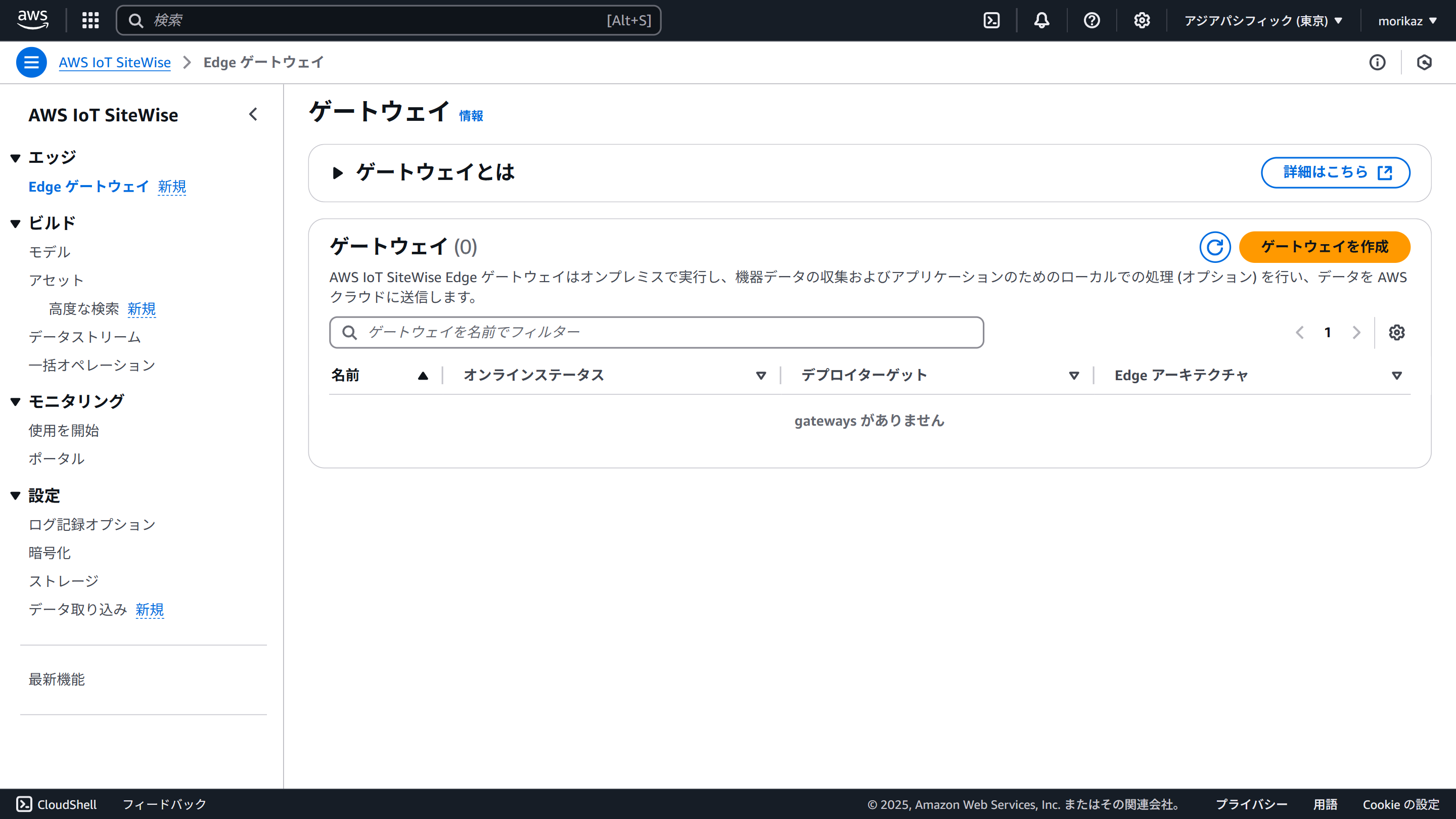
Task: Open the hexagon tools icon at top right
Action: point(1424,62)
